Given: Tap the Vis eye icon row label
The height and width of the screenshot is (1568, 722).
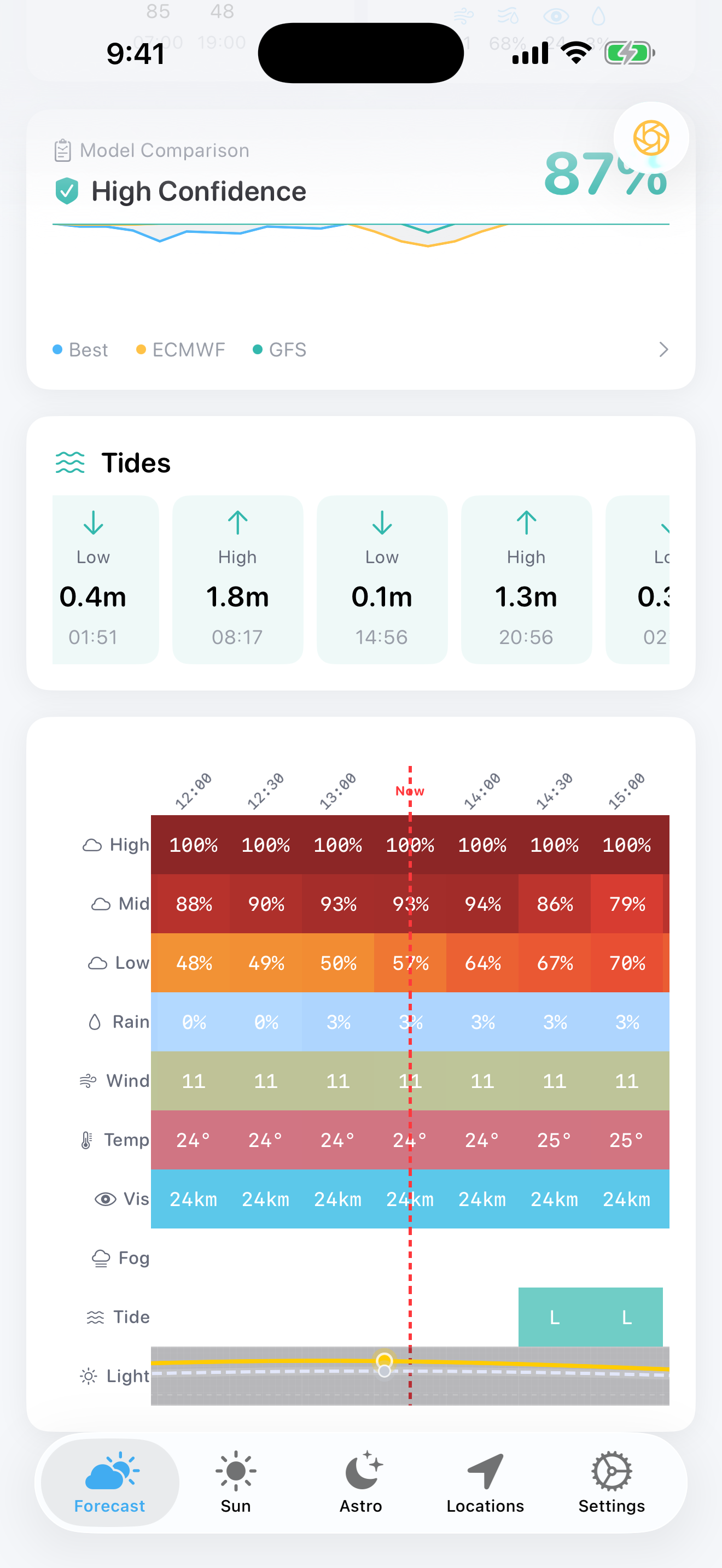Looking at the screenshot, I should [x=106, y=1198].
